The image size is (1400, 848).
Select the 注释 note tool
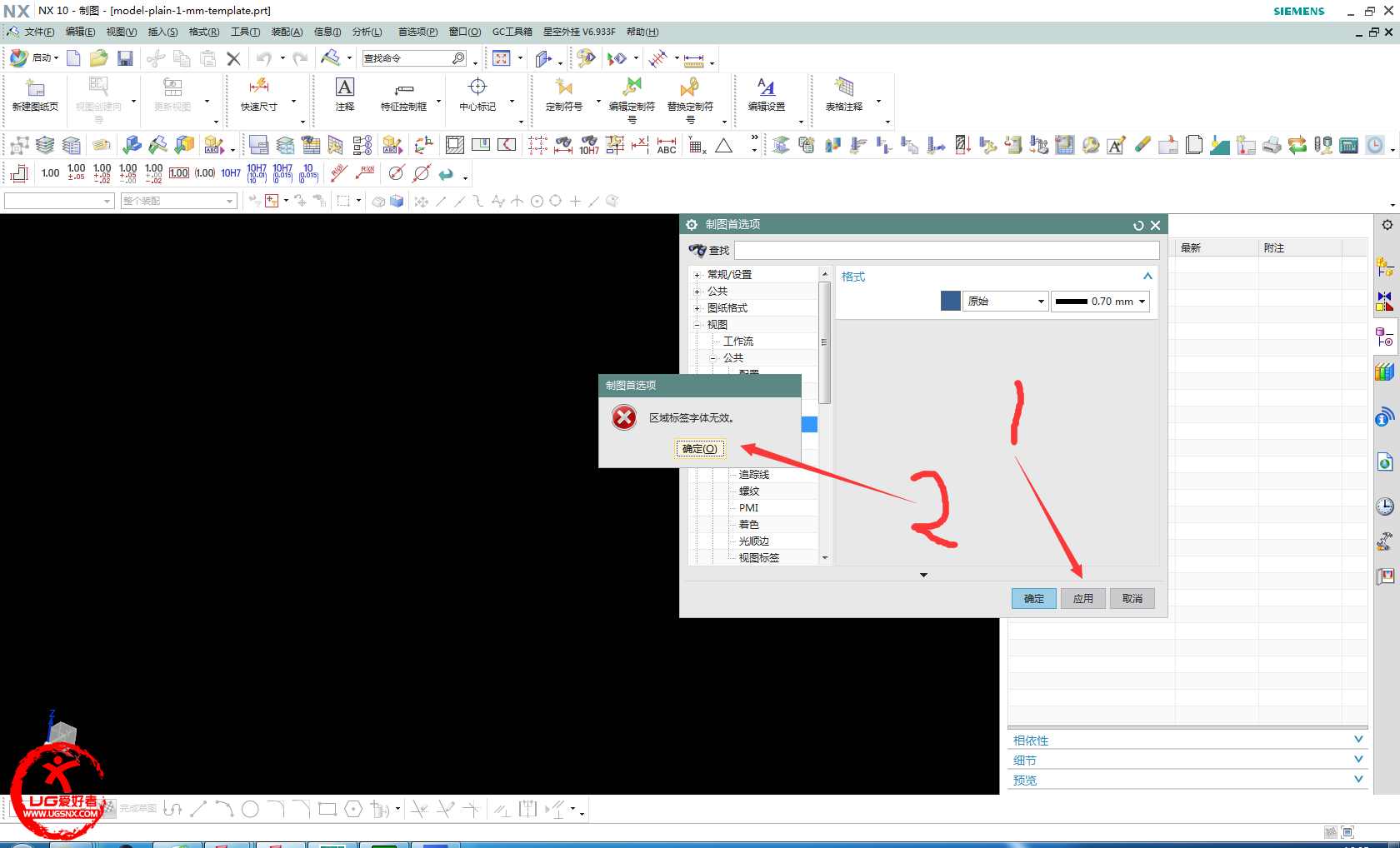tap(345, 94)
